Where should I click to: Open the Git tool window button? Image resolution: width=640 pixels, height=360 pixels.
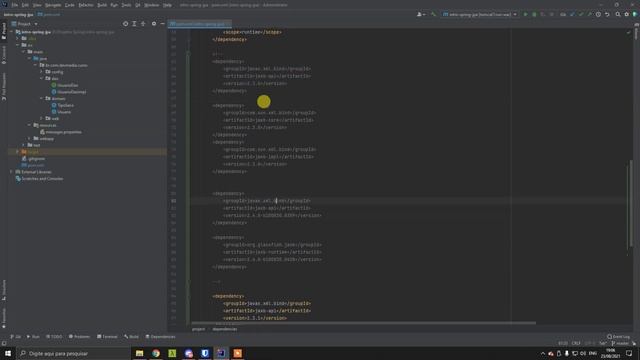point(16,337)
